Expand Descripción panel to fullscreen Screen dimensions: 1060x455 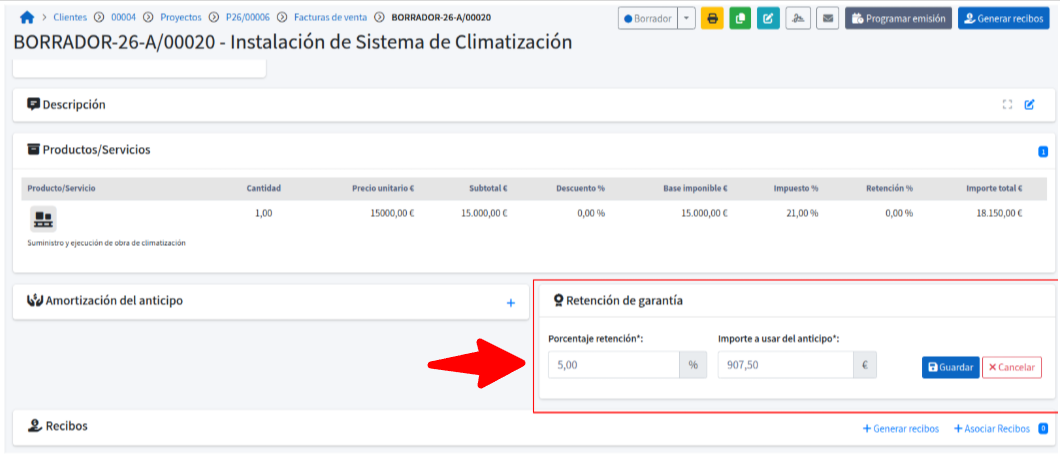(x=1007, y=105)
